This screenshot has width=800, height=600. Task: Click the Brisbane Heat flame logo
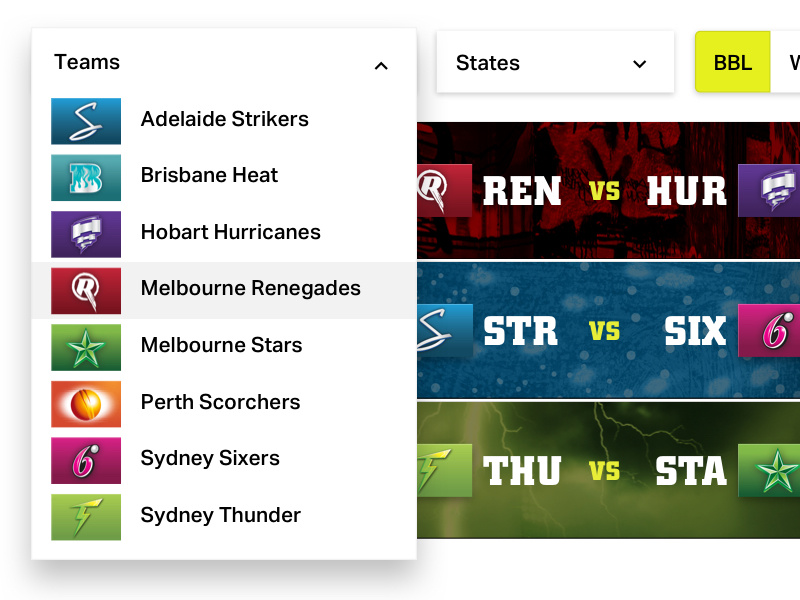click(86, 175)
